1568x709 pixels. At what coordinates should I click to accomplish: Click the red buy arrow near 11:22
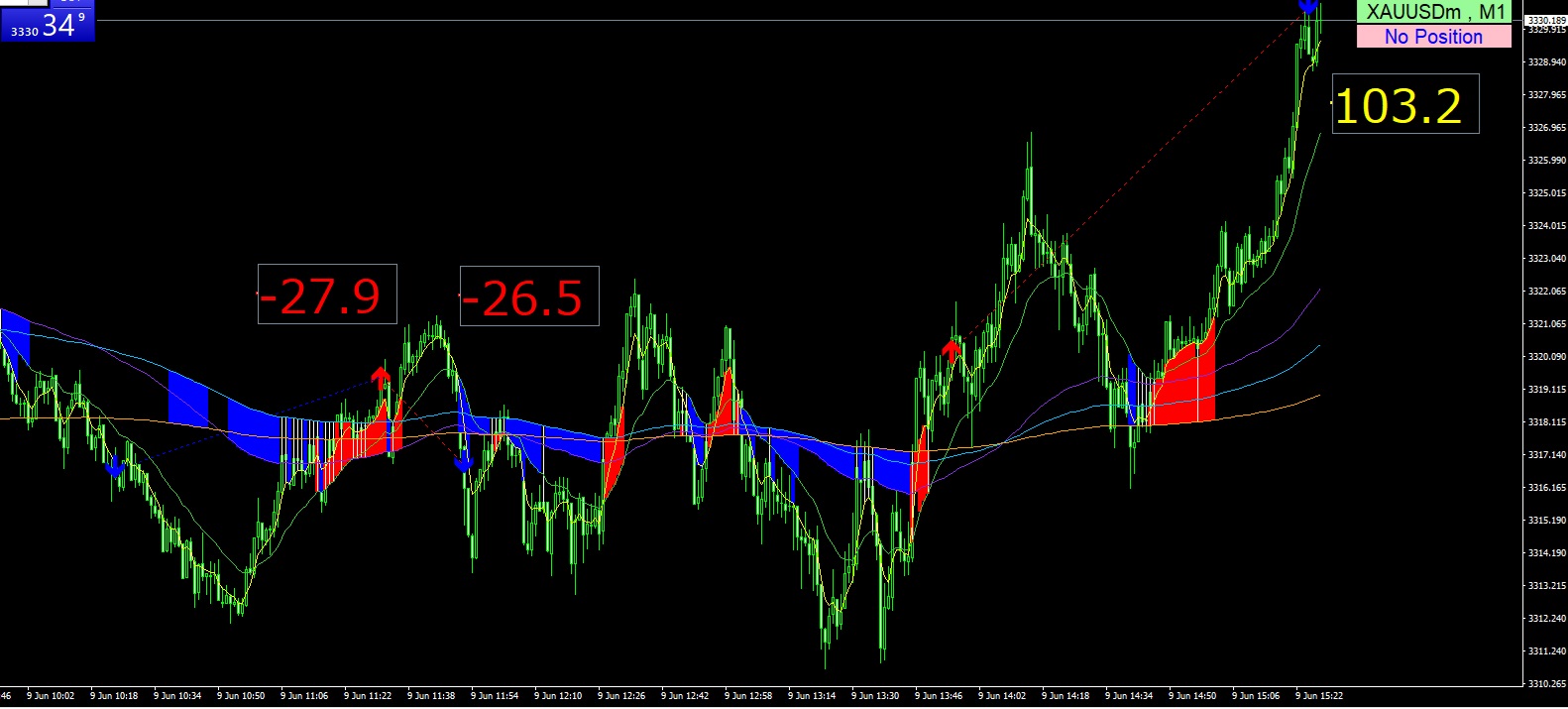point(381,376)
